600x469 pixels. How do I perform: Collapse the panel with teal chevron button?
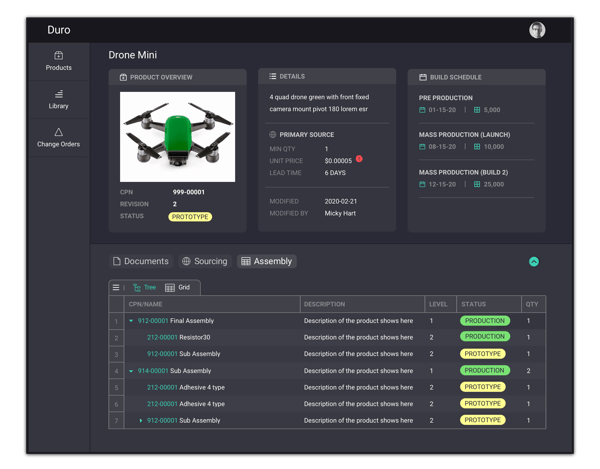534,262
